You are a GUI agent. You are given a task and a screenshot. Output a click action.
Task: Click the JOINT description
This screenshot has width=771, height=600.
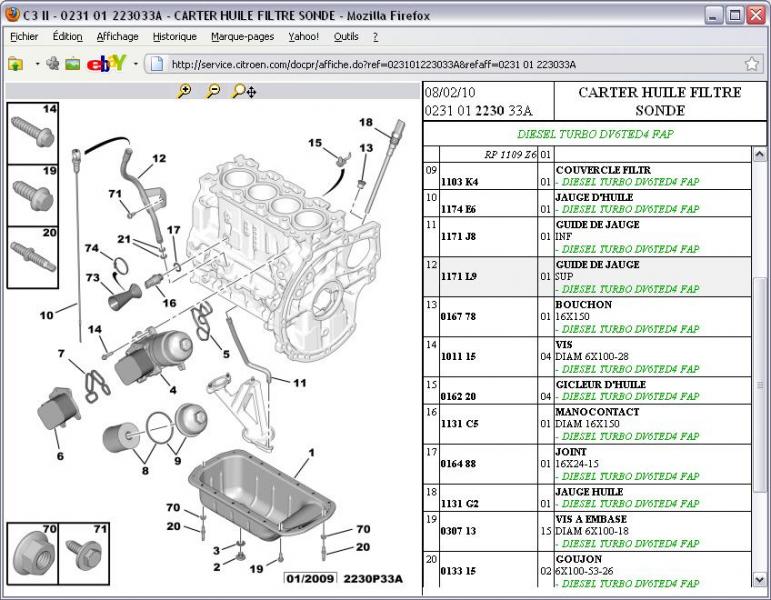(571, 451)
